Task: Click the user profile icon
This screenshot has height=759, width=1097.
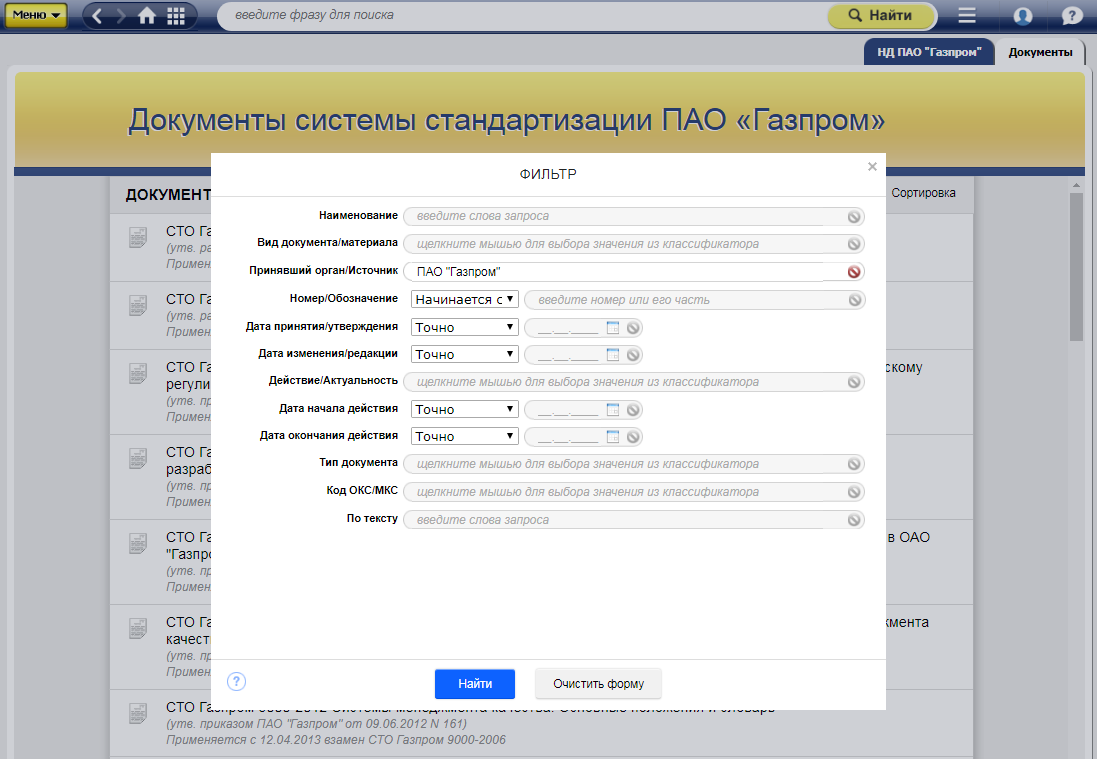Action: [1022, 16]
